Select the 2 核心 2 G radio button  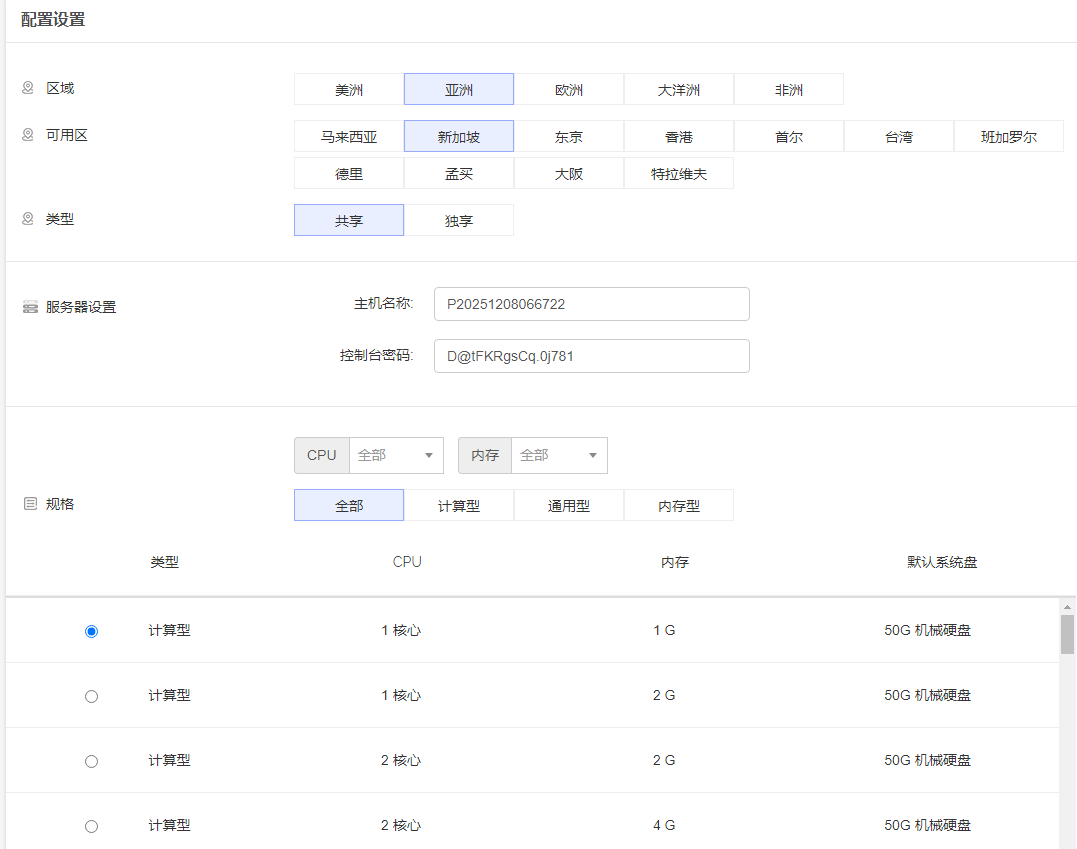pos(92,761)
